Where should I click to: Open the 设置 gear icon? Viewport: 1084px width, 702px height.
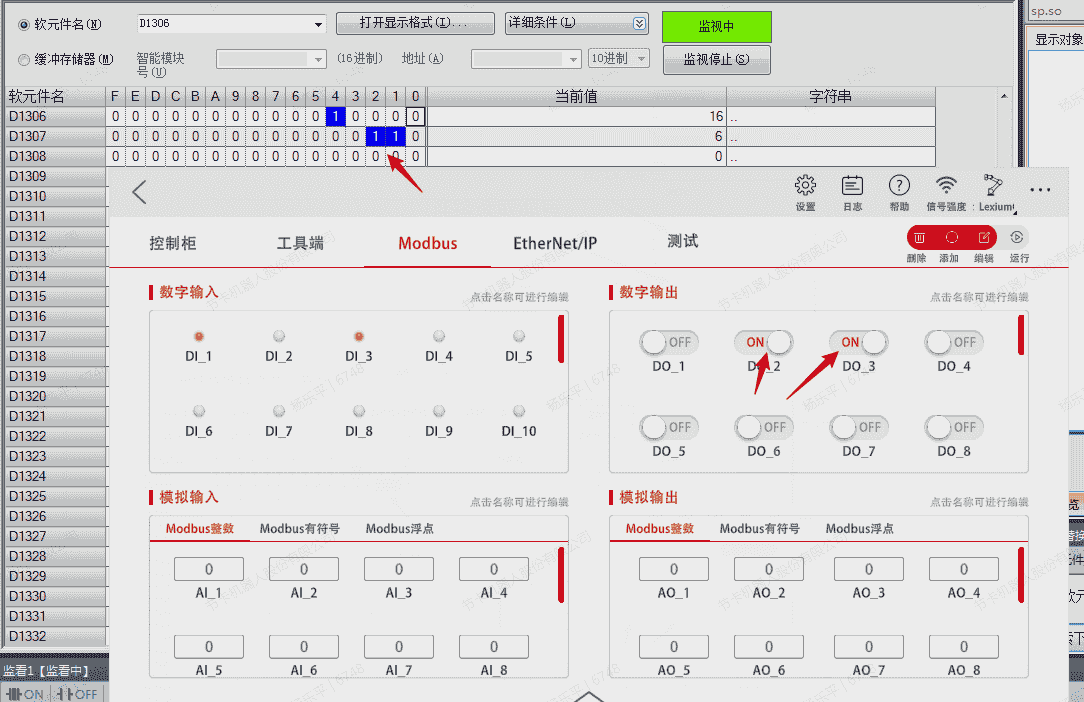pyautogui.click(x=805, y=186)
